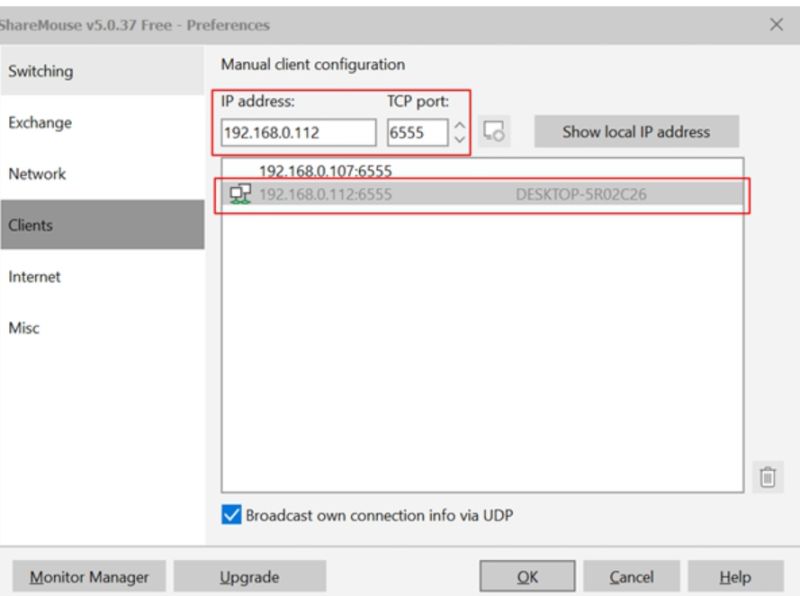Click the trash delete icon
The width and height of the screenshot is (800, 596).
pyautogui.click(x=767, y=477)
